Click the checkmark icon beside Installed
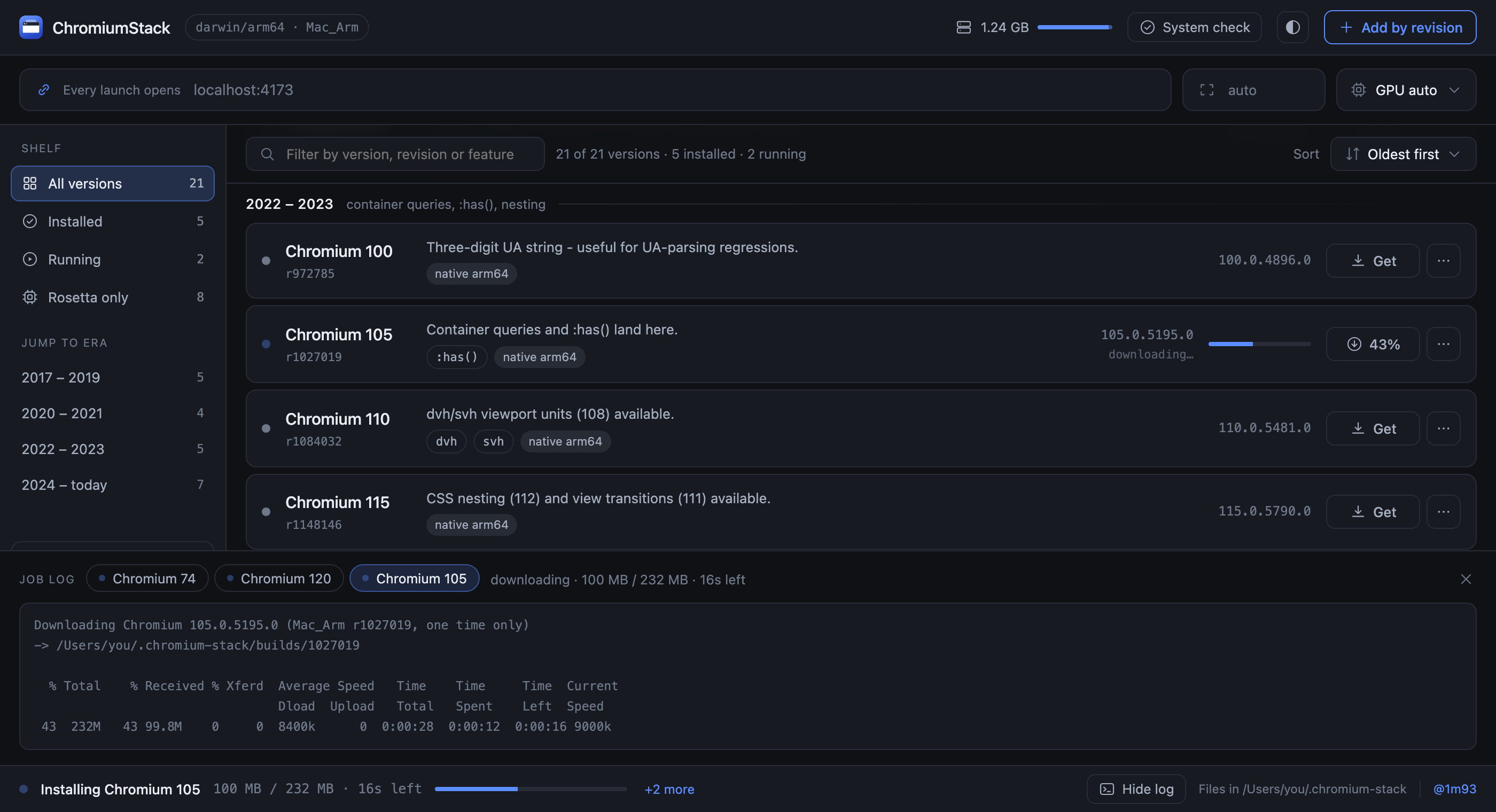Screen dimensions: 1496x812 click(x=29, y=221)
